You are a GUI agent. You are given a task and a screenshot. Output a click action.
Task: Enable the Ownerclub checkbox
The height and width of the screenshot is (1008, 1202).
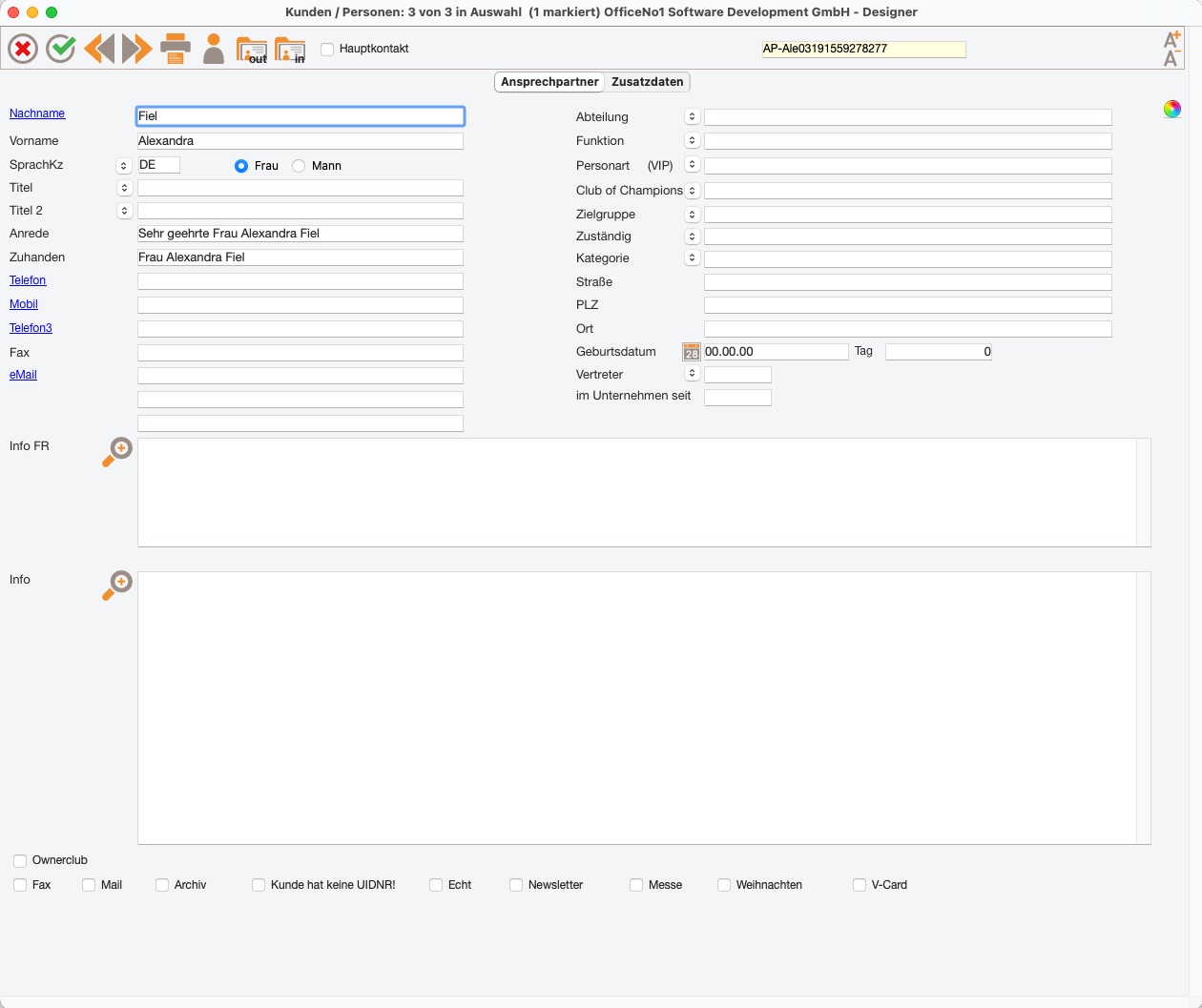(x=20, y=861)
